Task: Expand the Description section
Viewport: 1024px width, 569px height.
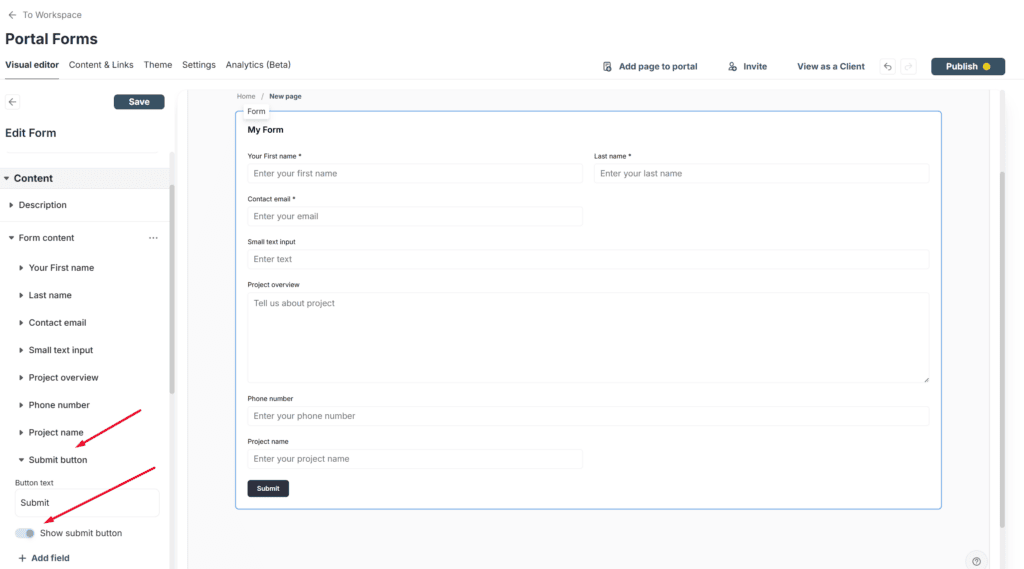Action: (x=11, y=205)
